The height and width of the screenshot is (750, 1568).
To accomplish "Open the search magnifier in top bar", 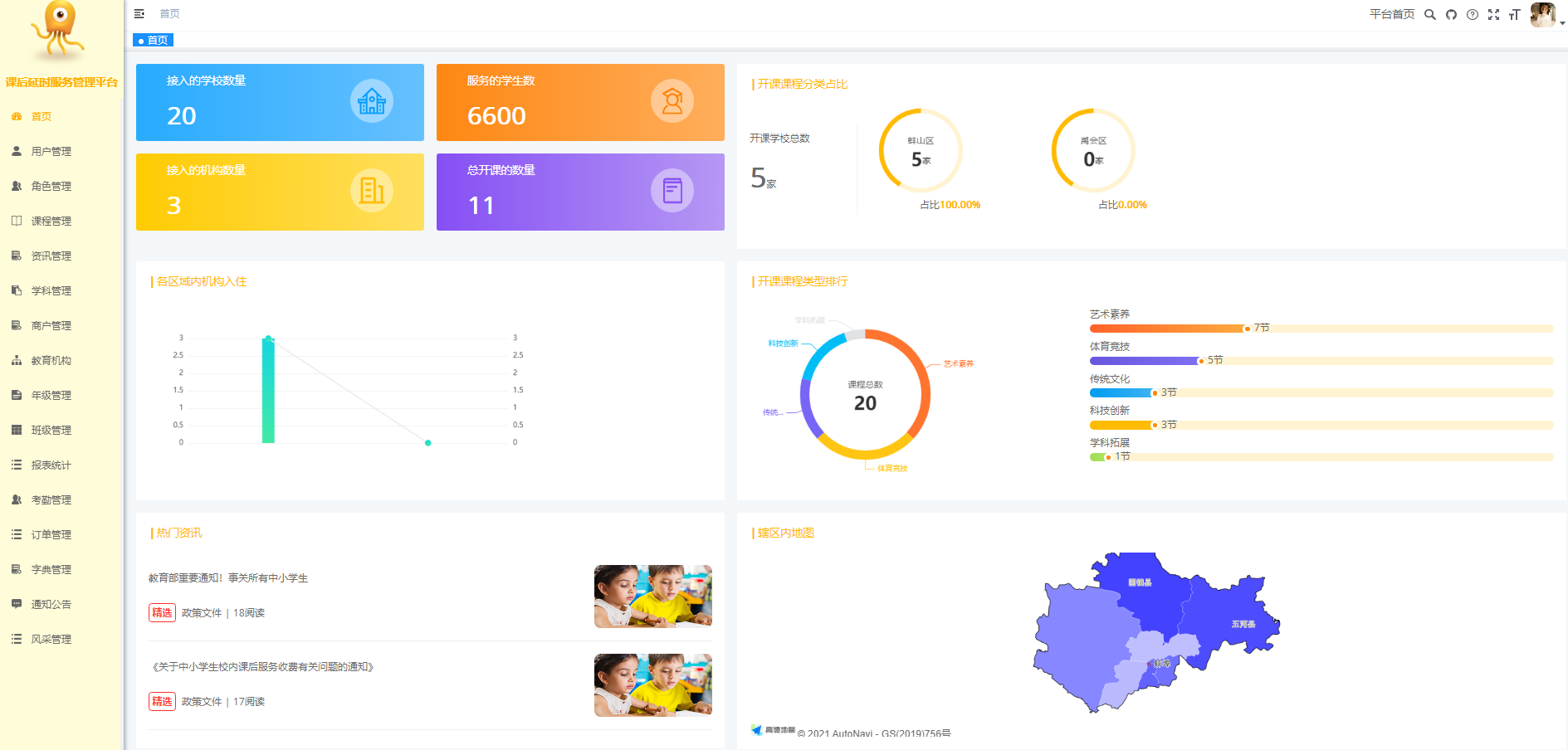I will tap(1429, 14).
